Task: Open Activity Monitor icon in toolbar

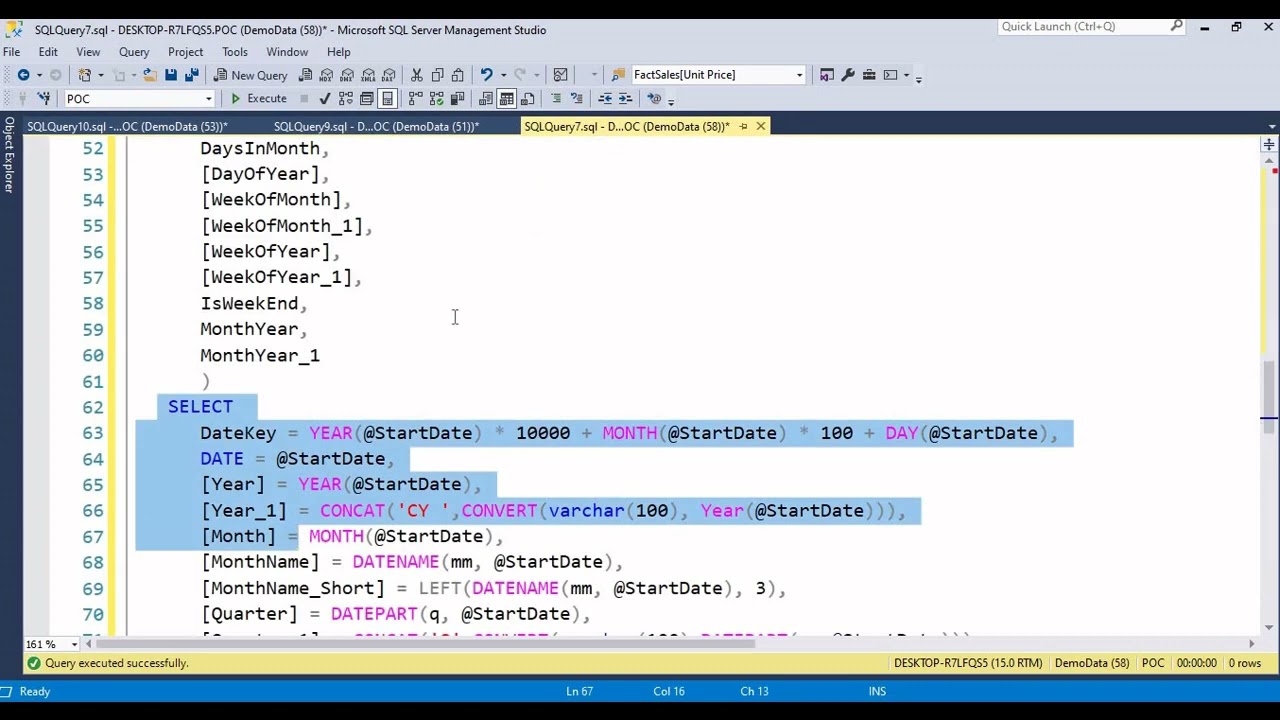Action: 560,75
